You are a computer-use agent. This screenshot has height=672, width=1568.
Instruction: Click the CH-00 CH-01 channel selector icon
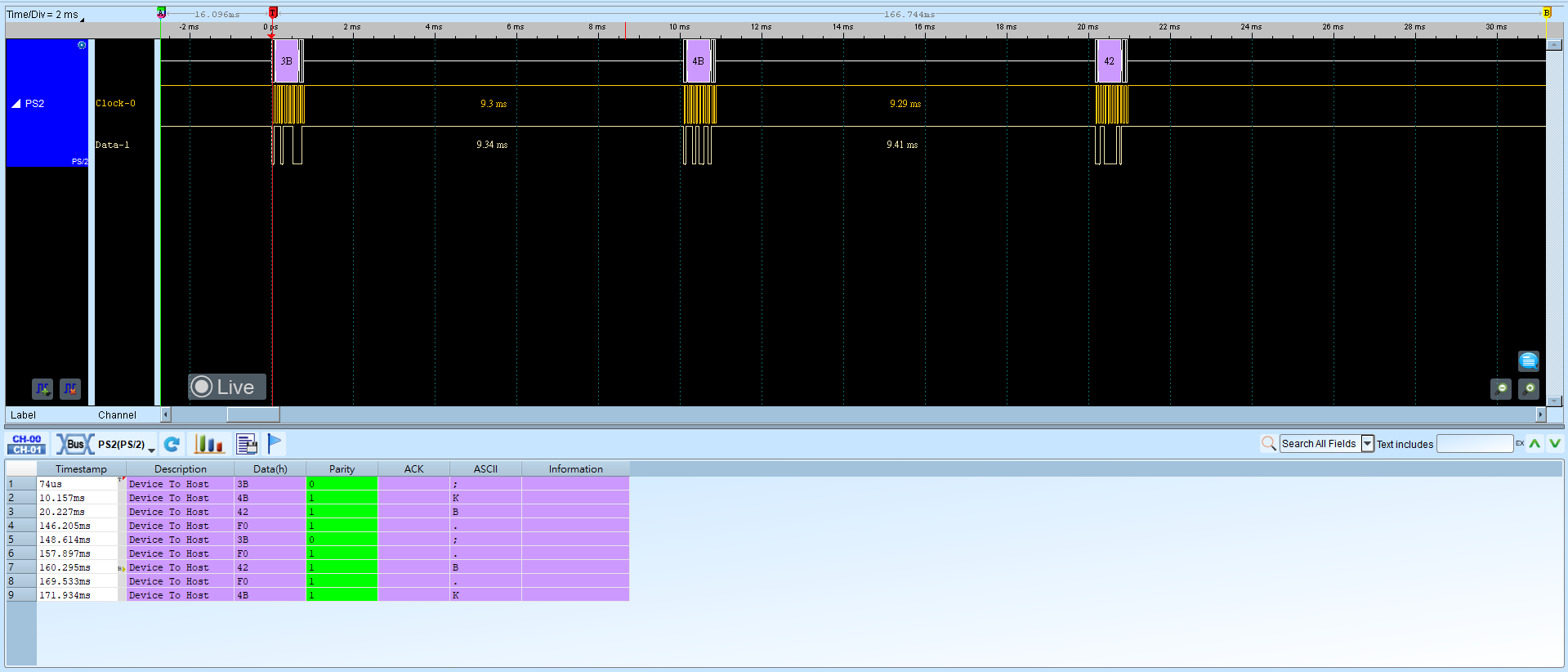click(x=27, y=444)
